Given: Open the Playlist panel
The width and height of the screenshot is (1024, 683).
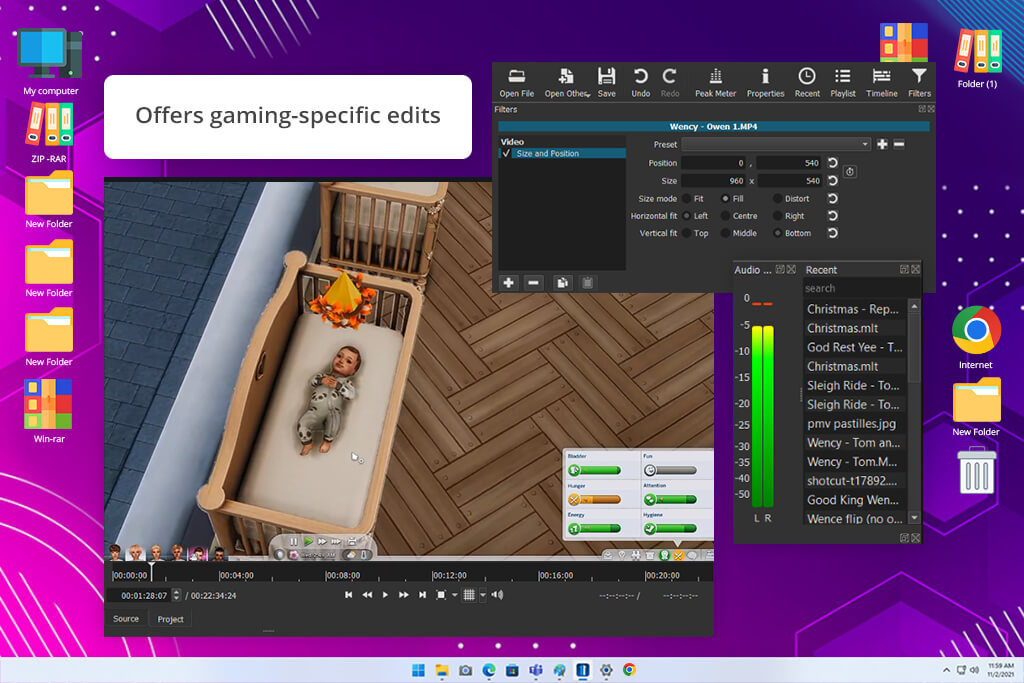Looking at the screenshot, I should (x=842, y=83).
